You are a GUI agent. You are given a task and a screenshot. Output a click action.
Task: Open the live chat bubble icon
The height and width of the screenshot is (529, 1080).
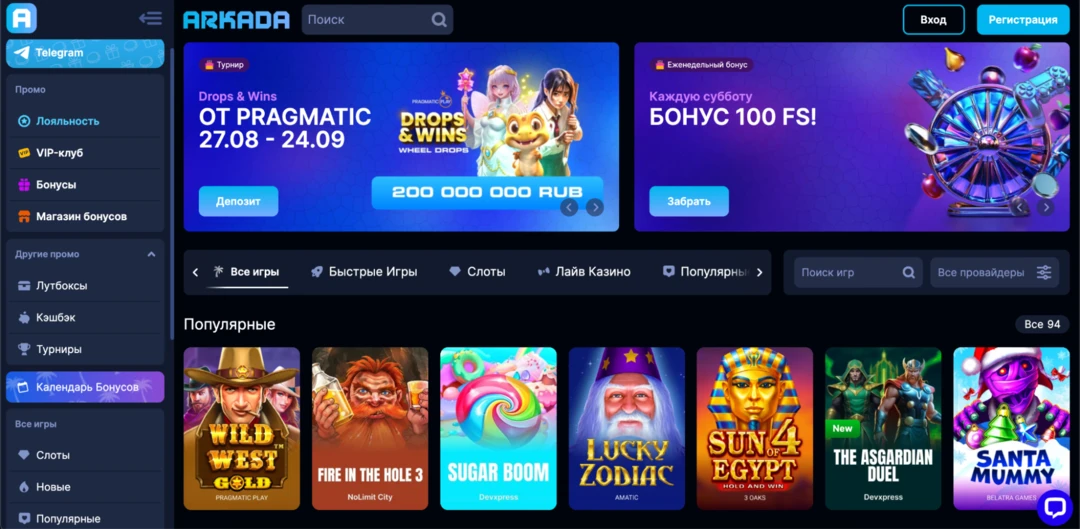click(1055, 508)
